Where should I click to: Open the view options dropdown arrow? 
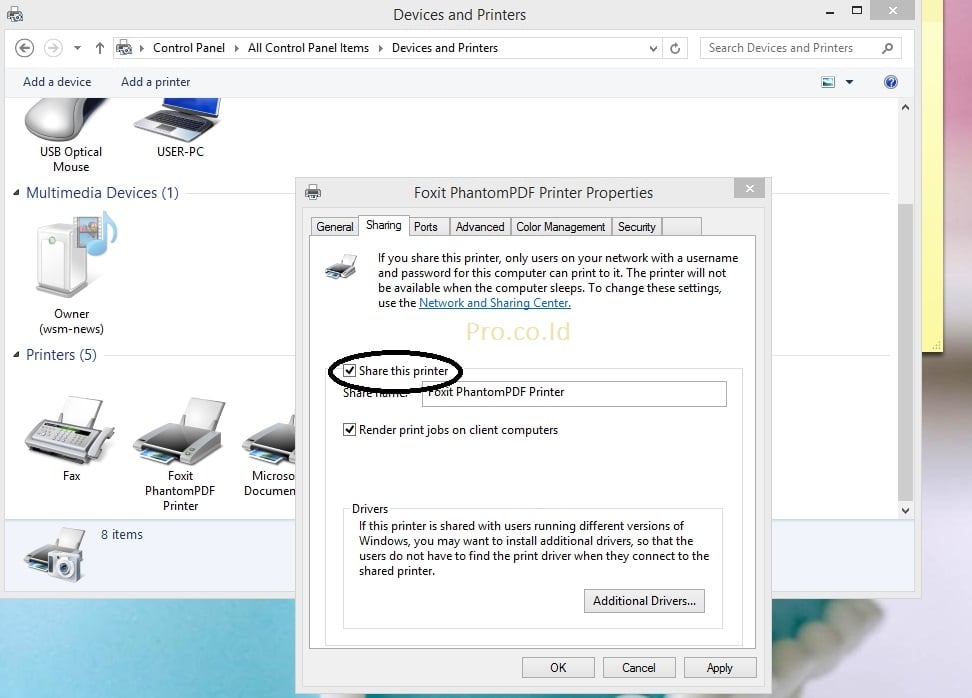point(849,82)
